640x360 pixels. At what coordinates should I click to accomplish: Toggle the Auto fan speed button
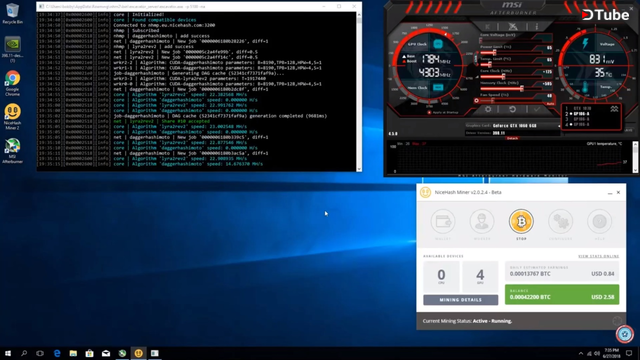pos(550,104)
